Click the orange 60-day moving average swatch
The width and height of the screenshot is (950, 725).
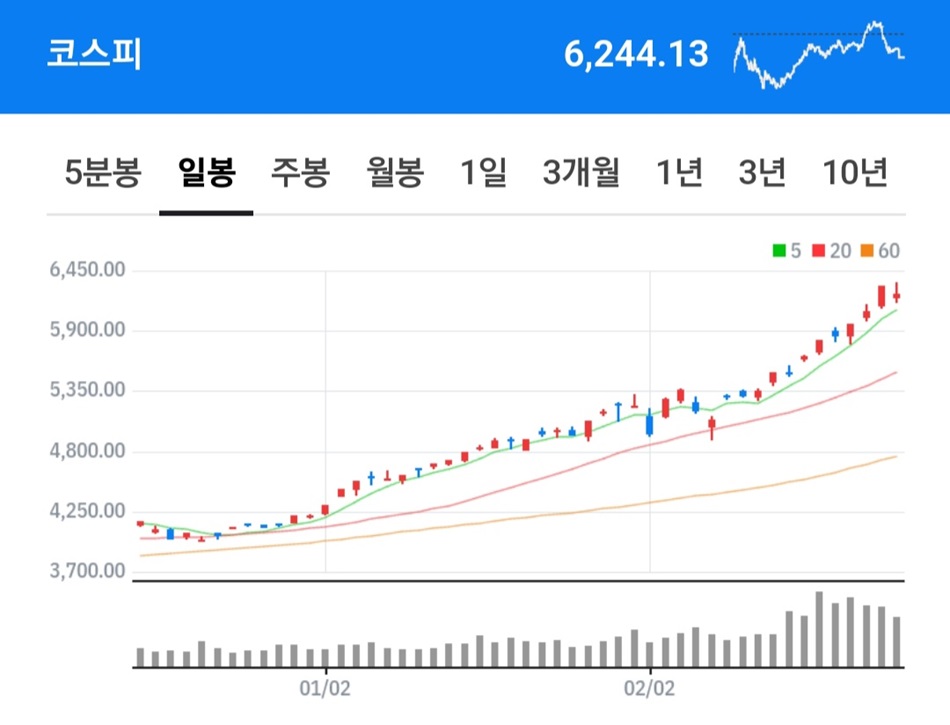tap(867, 250)
